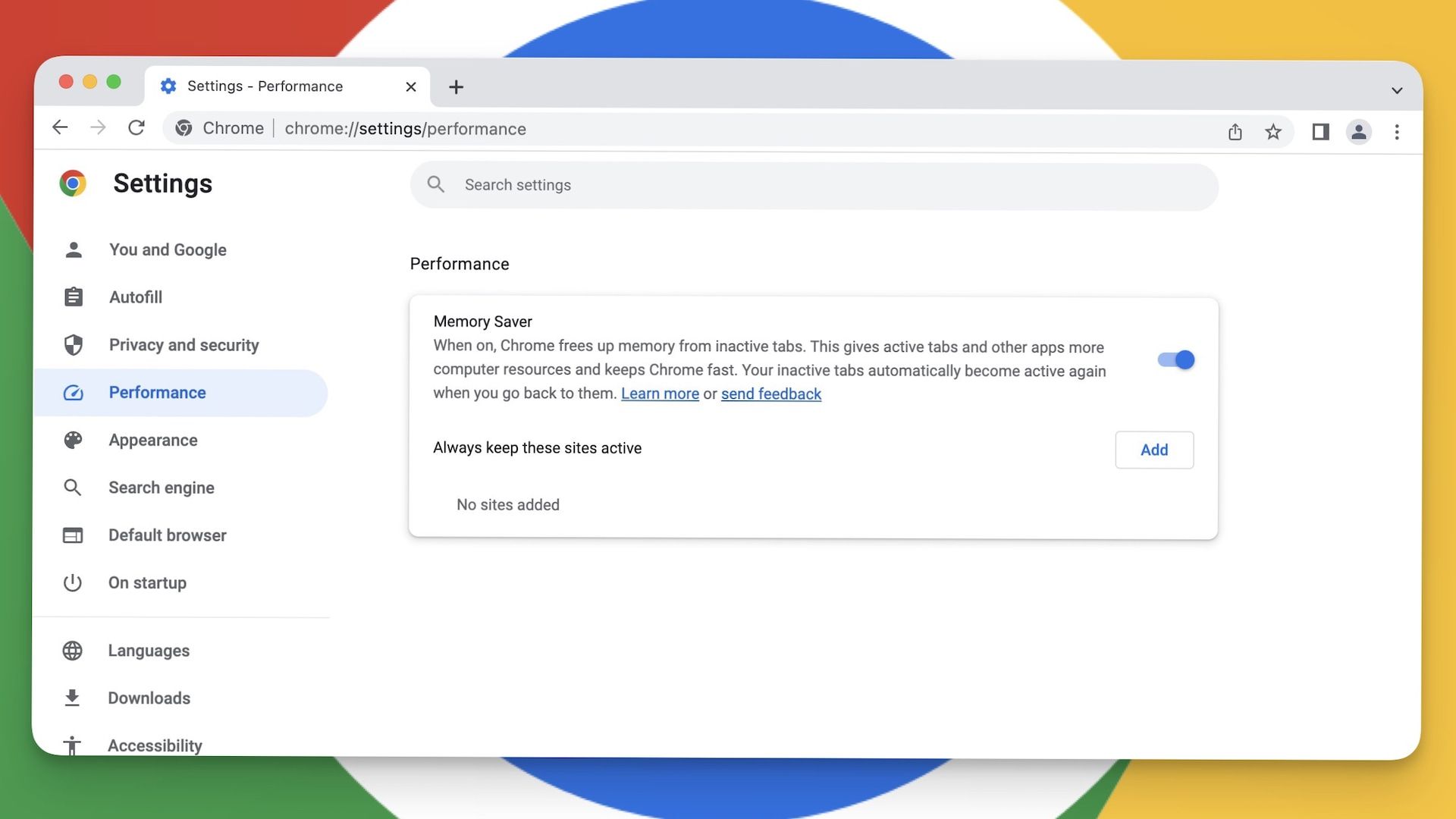Click the Add button for active sites
The width and height of the screenshot is (1456, 819).
click(1154, 450)
